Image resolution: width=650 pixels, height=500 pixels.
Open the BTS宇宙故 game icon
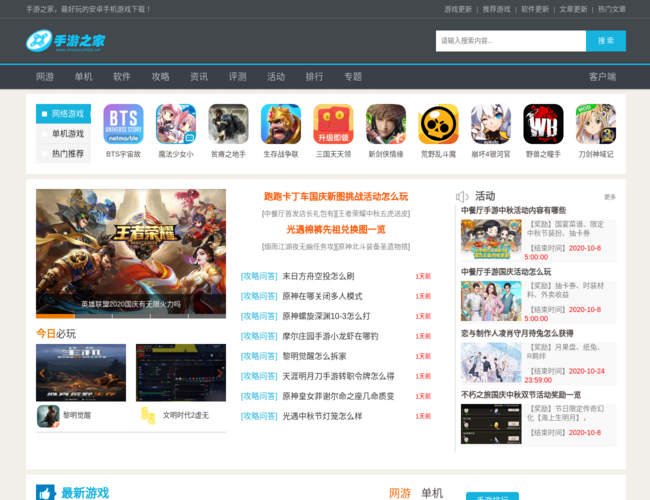point(123,124)
